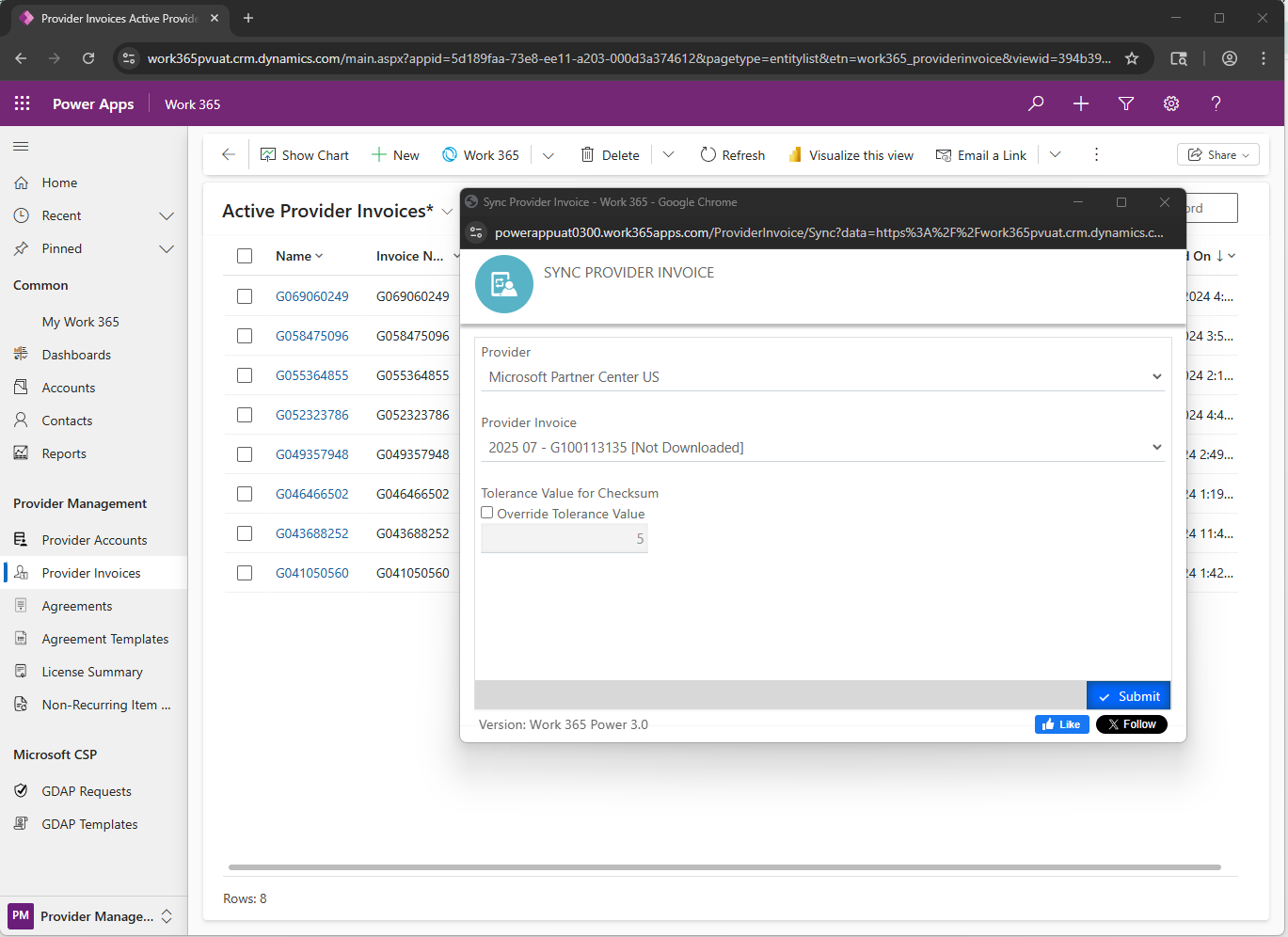Expand the Work 365 command dropdown chevron
This screenshot has height=937, width=1288.
pyautogui.click(x=549, y=155)
